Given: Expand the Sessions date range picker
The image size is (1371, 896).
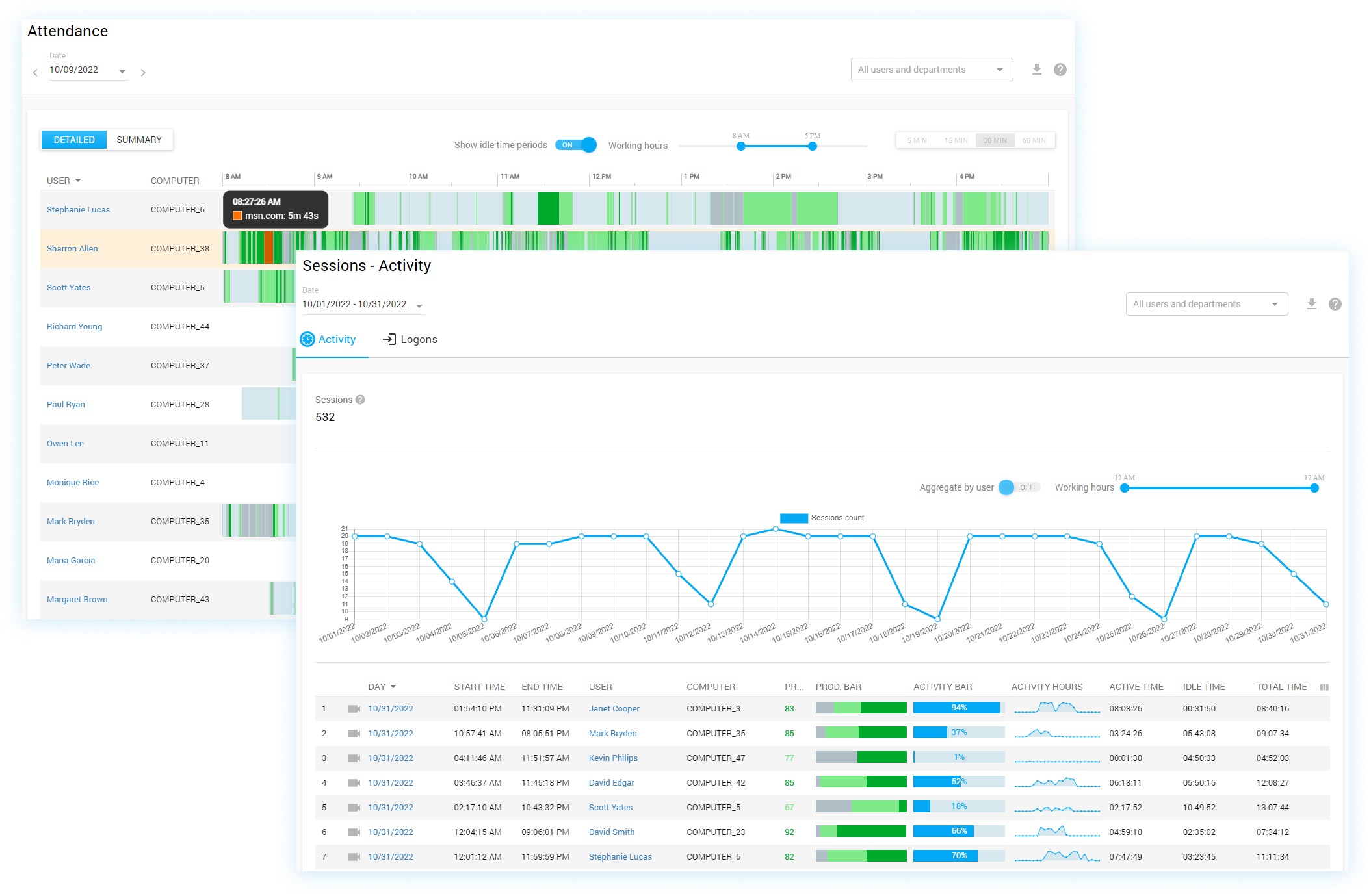Looking at the screenshot, I should click(419, 305).
